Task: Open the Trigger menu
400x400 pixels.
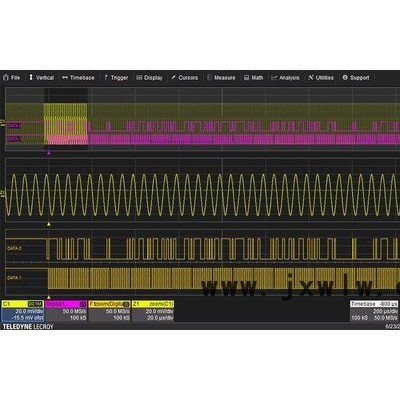Action: tap(116, 78)
